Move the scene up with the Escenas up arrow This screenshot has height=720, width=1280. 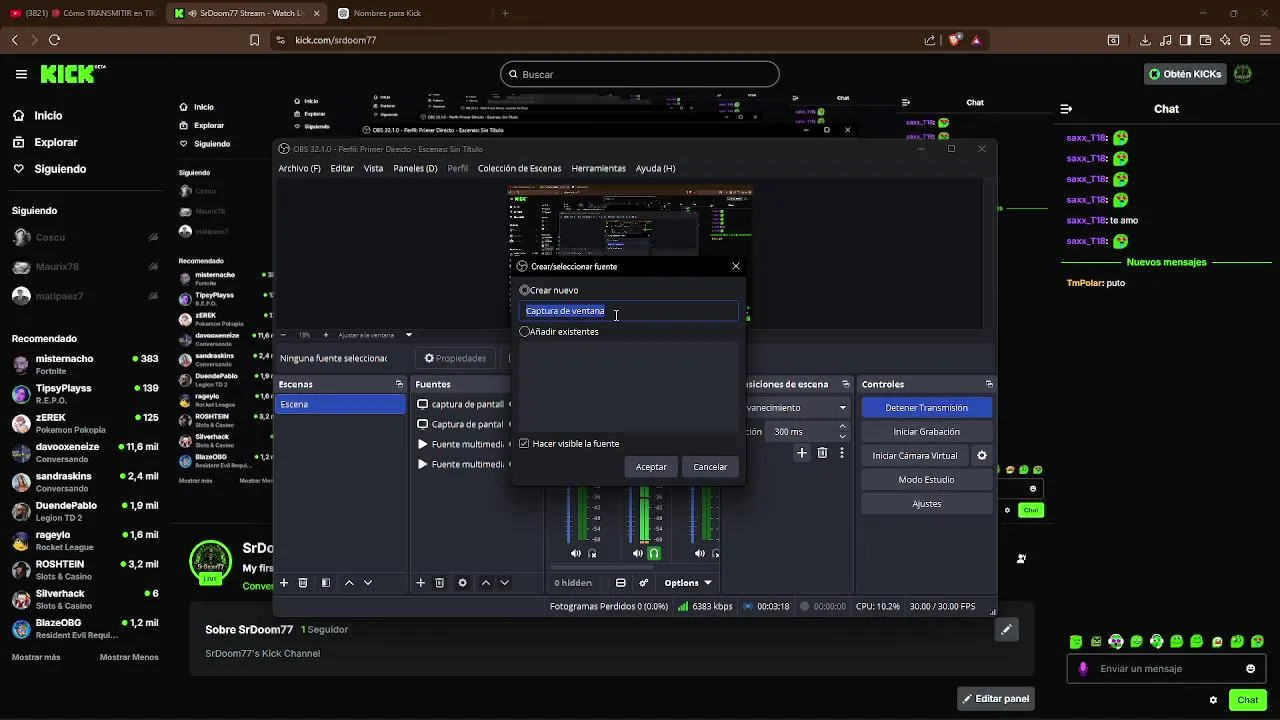pos(349,583)
